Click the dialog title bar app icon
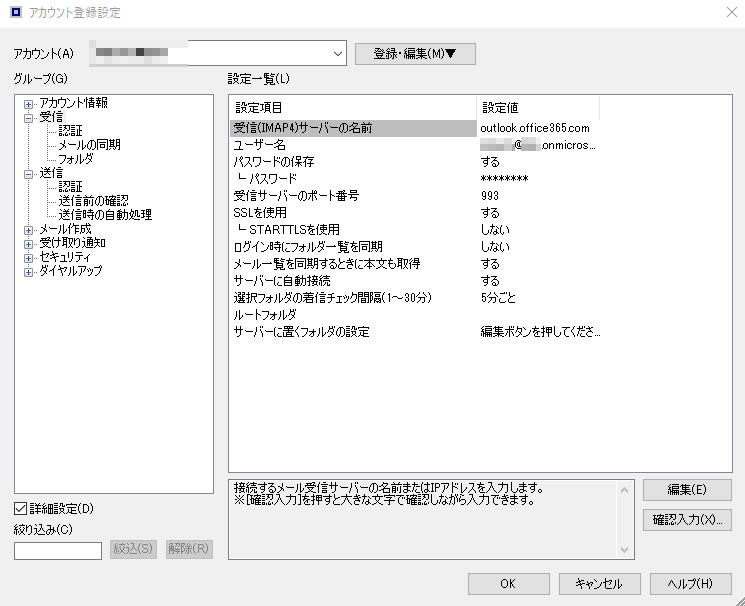Image resolution: width=745 pixels, height=606 pixels. [x=16, y=12]
